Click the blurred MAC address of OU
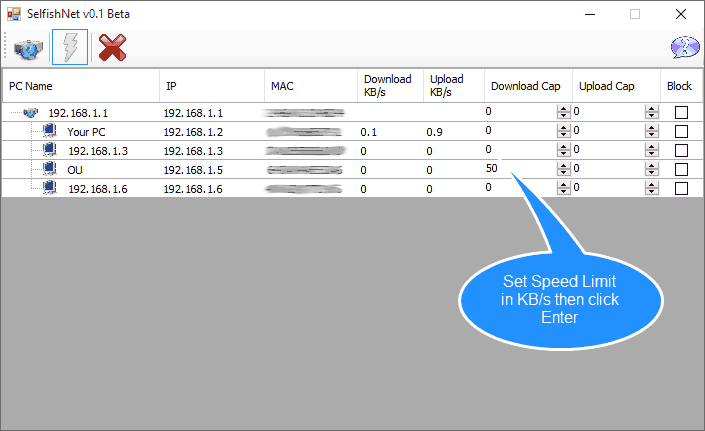 click(305, 170)
